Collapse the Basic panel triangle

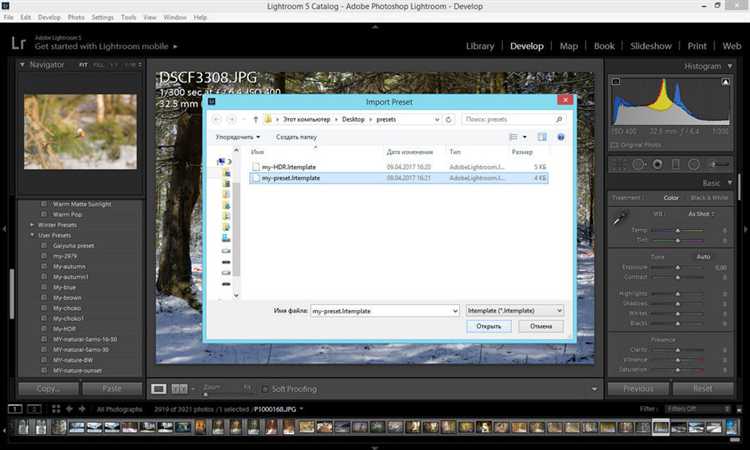(729, 183)
